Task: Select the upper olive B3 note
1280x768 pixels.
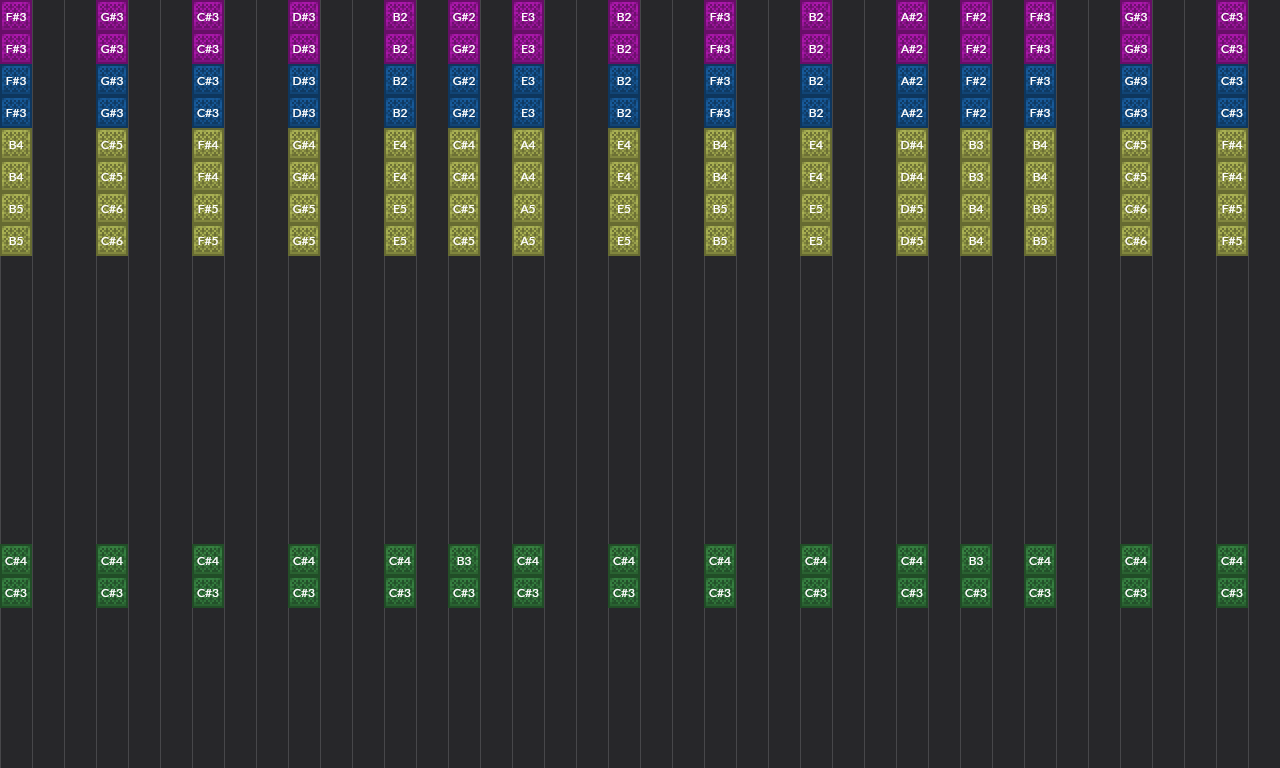Action: pos(976,145)
